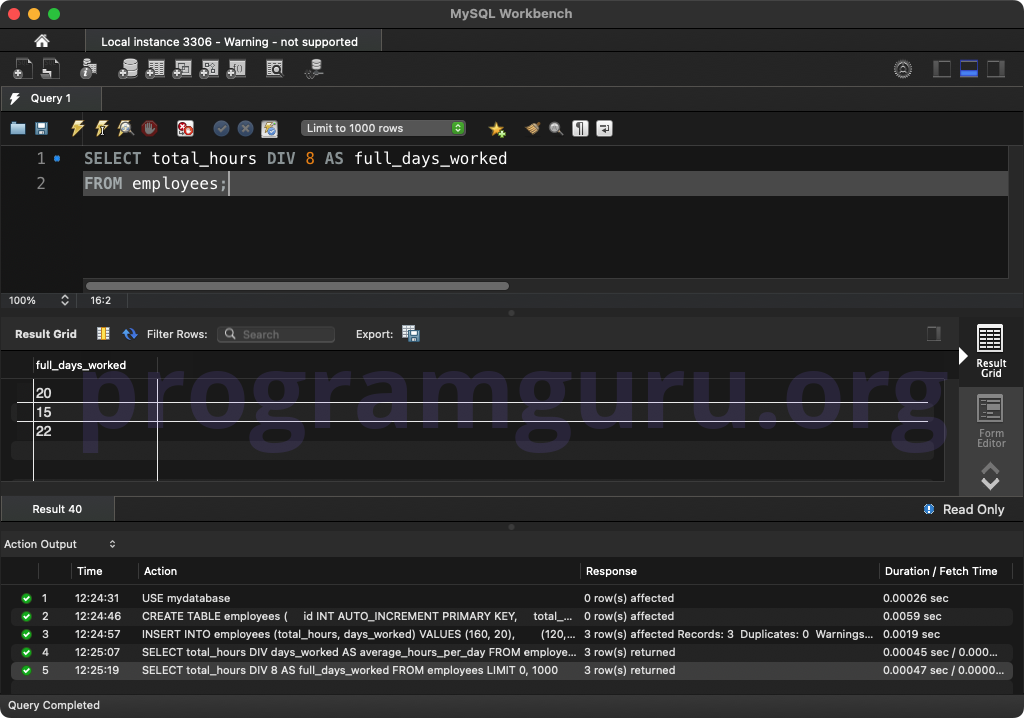Toggle invisible characters display
Screen dimensions: 1024x718
581,128
